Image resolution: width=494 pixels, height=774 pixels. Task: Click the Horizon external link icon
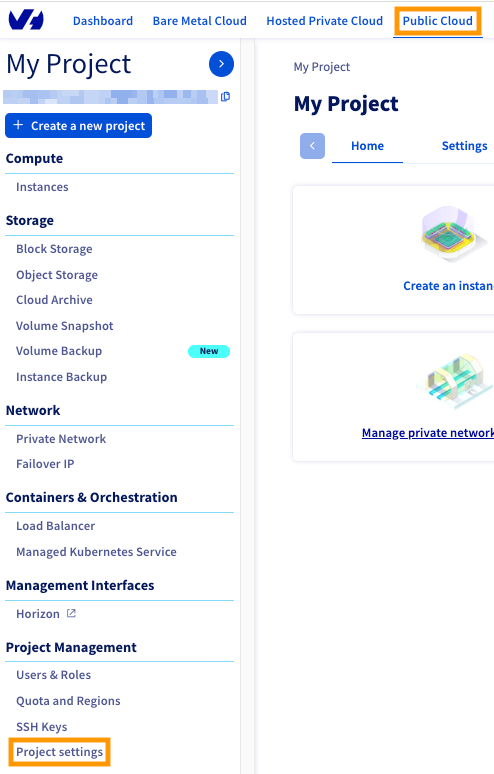pyautogui.click(x=72, y=613)
